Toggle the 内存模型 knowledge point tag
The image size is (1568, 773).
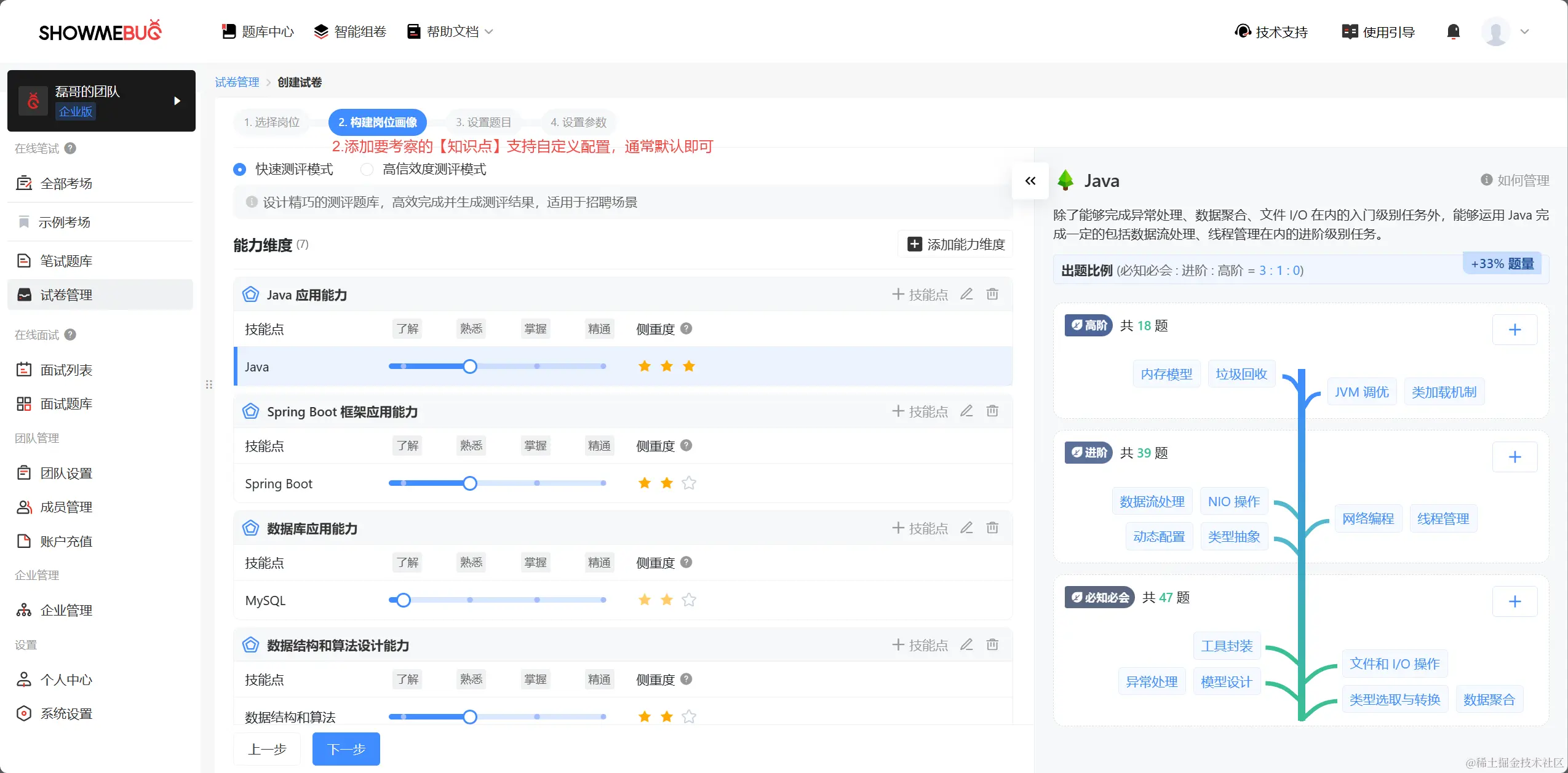pyautogui.click(x=1166, y=374)
